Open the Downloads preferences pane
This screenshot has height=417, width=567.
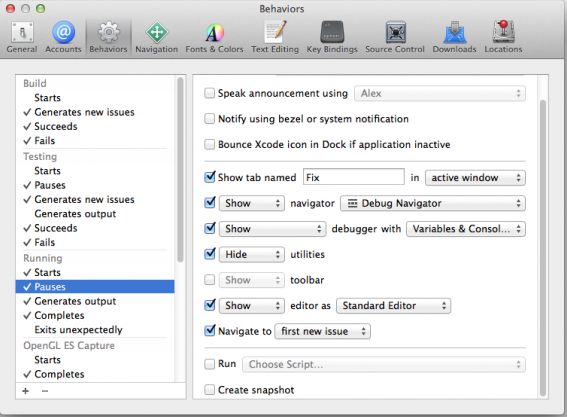point(455,37)
